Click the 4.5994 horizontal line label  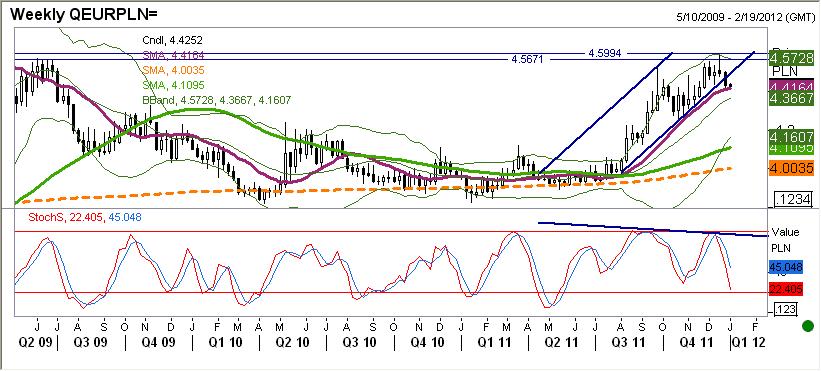coord(606,53)
